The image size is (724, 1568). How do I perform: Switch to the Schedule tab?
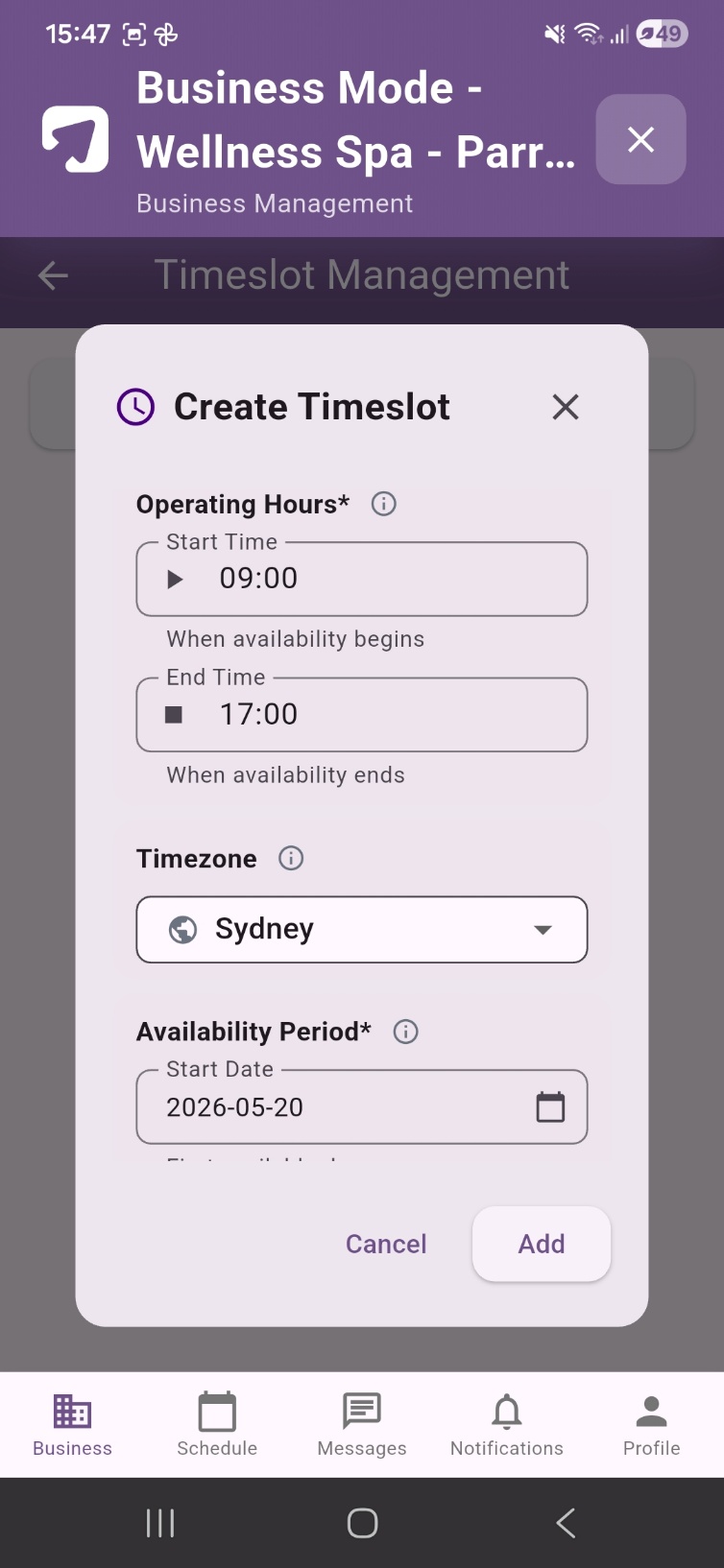pos(217,1424)
